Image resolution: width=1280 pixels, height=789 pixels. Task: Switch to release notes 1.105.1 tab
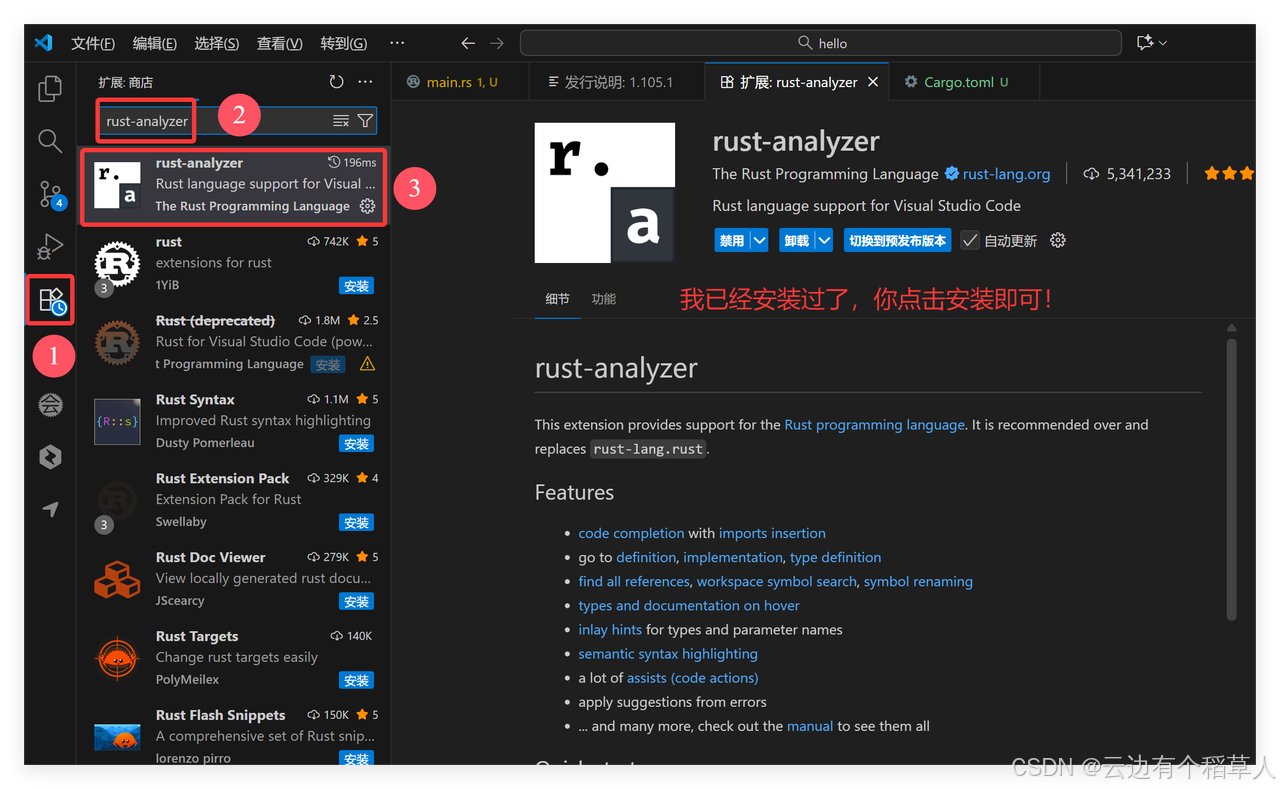coord(617,82)
